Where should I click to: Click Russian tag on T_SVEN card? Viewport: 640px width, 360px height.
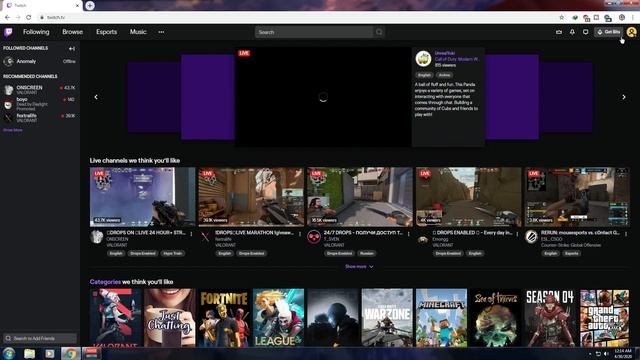(x=367, y=253)
